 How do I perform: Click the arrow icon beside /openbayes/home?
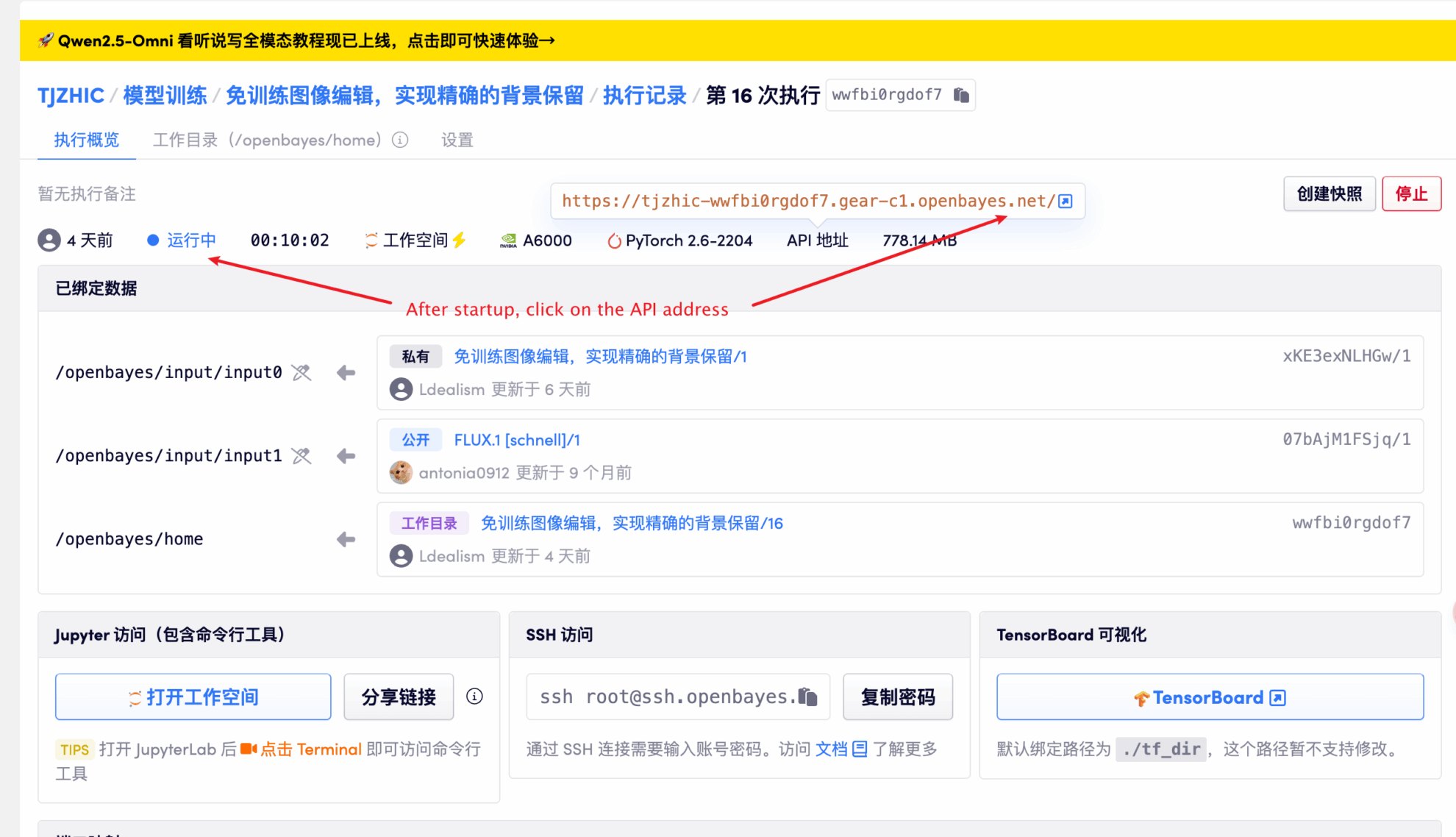click(346, 540)
